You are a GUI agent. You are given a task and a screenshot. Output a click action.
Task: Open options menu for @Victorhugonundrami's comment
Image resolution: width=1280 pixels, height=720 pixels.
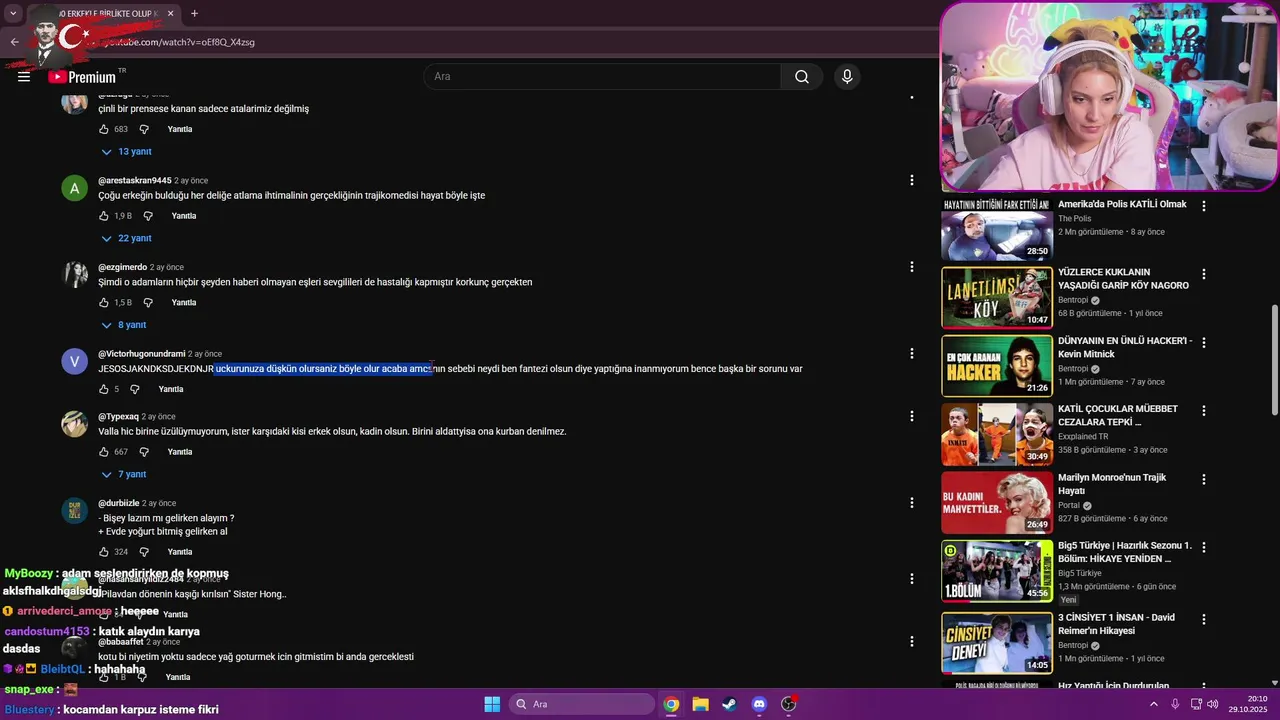(911, 353)
